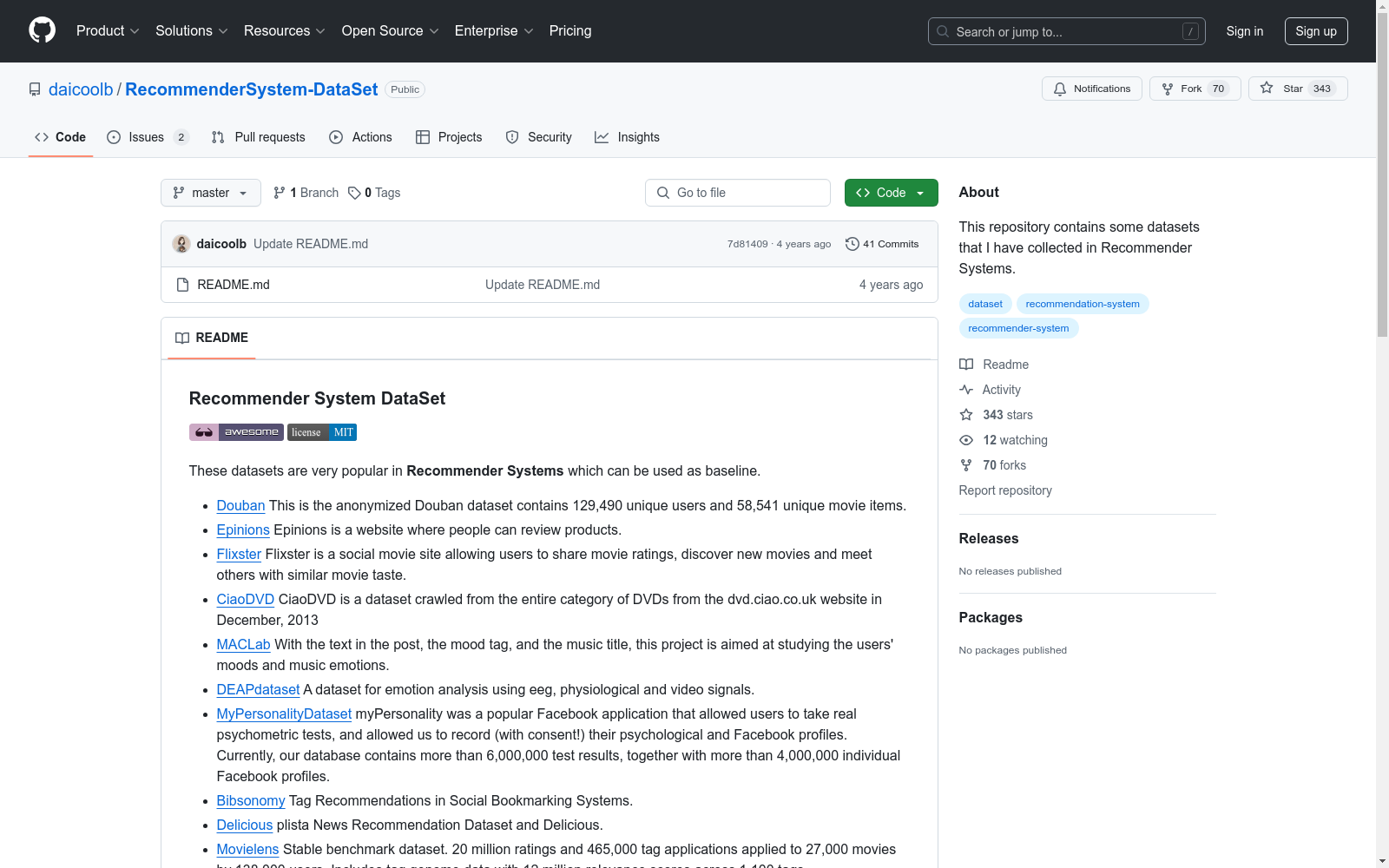Click the book icon beside Readme

pyautogui.click(x=966, y=365)
